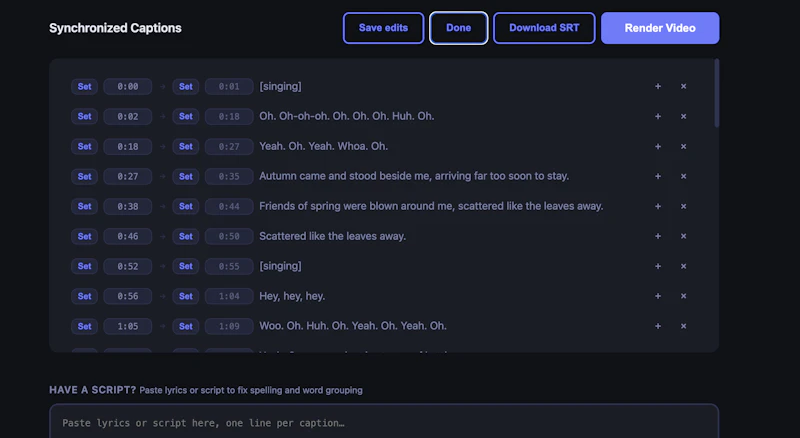Edit caption text 'Hey, hey, hey.'
The image size is (800, 438).
(292, 296)
